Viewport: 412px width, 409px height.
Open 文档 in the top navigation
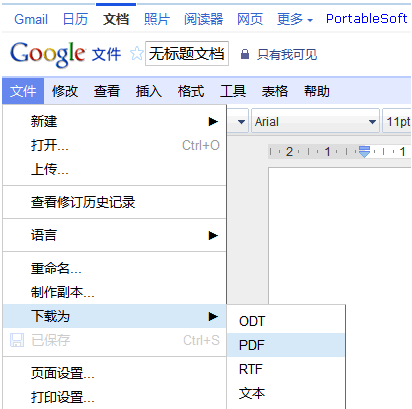point(116,19)
